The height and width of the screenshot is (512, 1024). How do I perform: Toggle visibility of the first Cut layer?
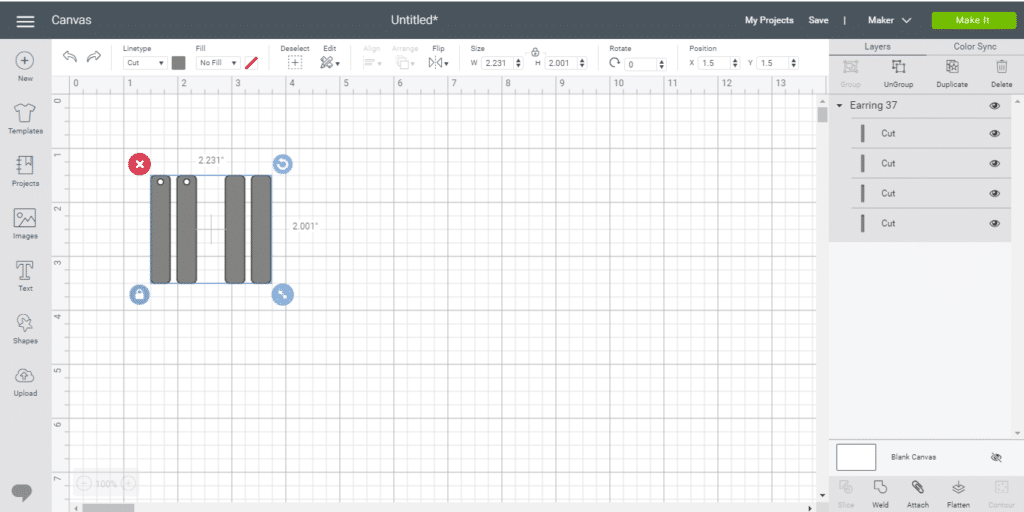click(994, 133)
